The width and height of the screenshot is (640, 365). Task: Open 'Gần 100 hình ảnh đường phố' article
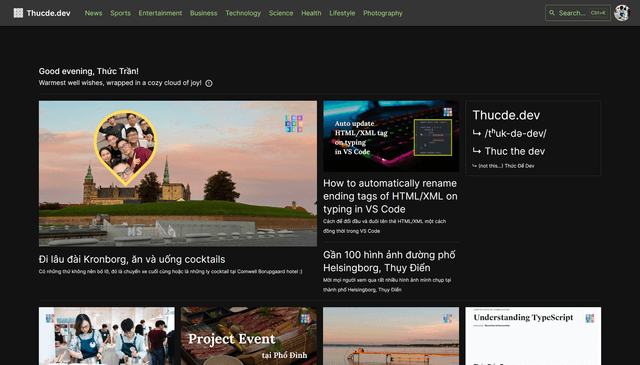[389, 261]
